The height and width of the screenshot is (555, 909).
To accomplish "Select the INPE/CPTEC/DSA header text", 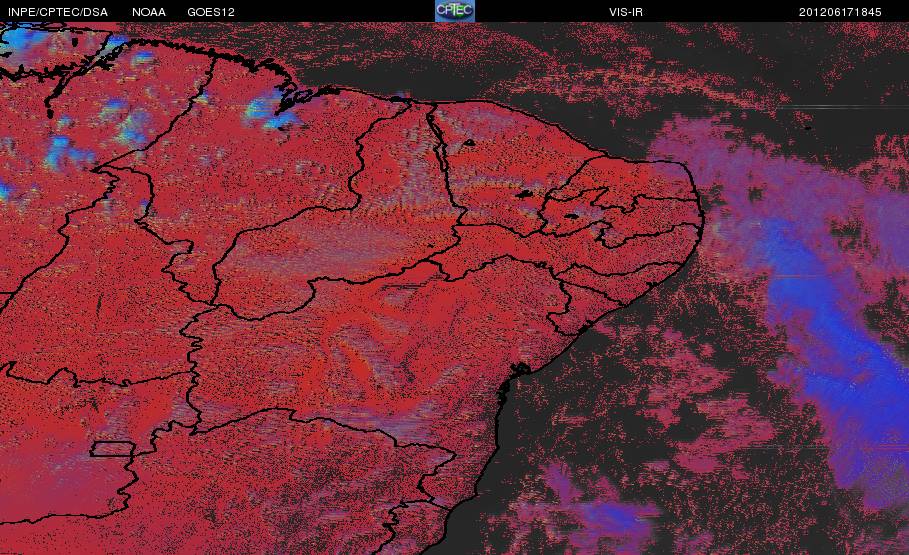I will click(x=58, y=12).
